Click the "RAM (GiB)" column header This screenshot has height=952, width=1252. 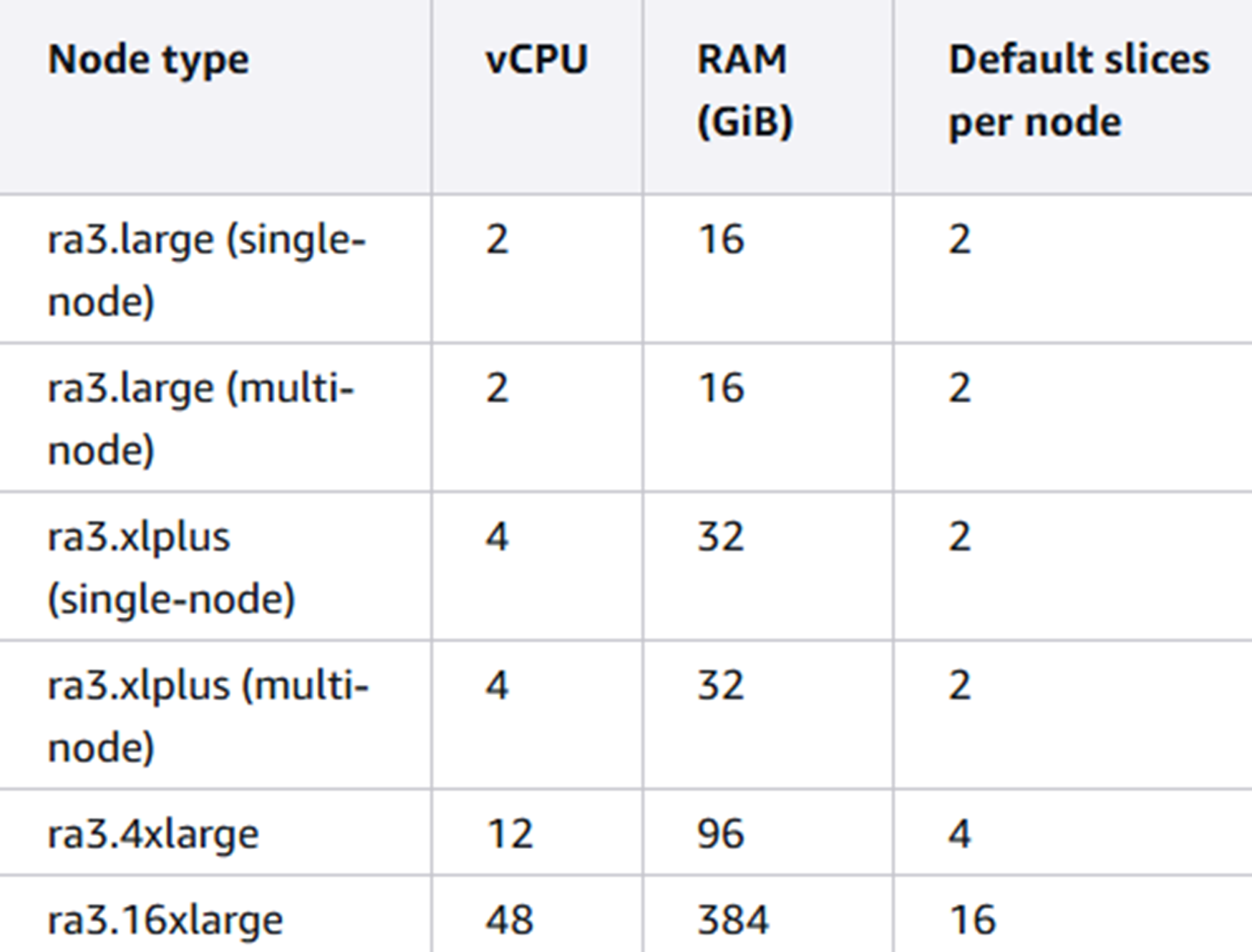click(744, 90)
